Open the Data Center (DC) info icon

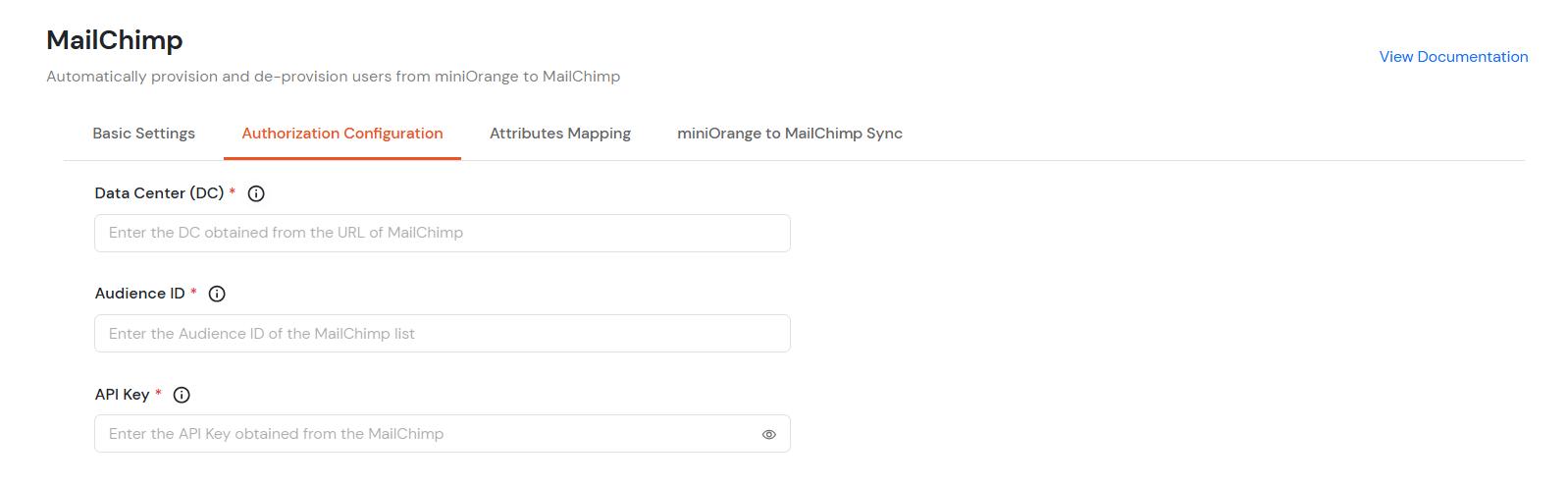(256, 193)
